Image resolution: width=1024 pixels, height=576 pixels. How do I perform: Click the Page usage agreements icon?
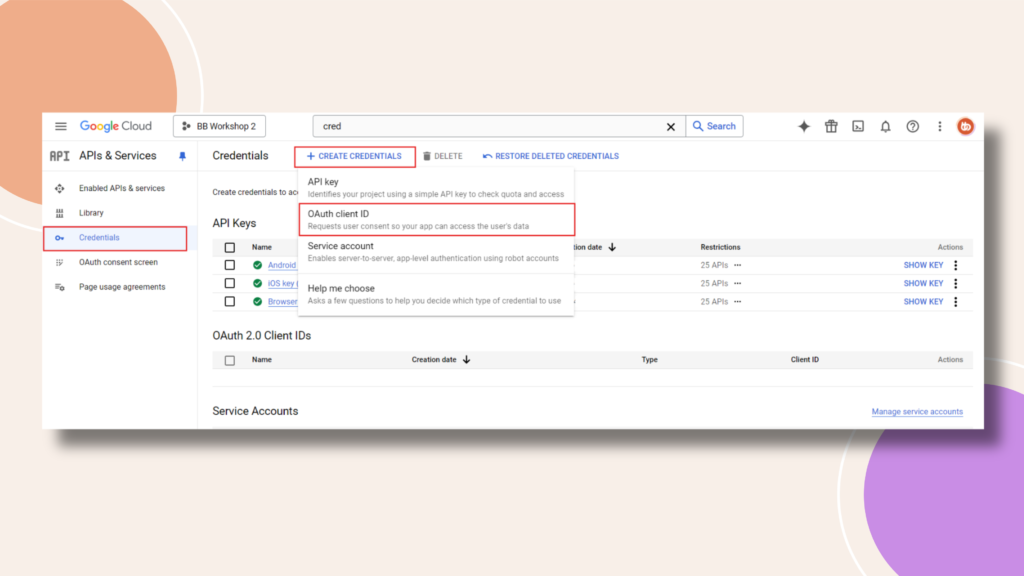point(59,287)
